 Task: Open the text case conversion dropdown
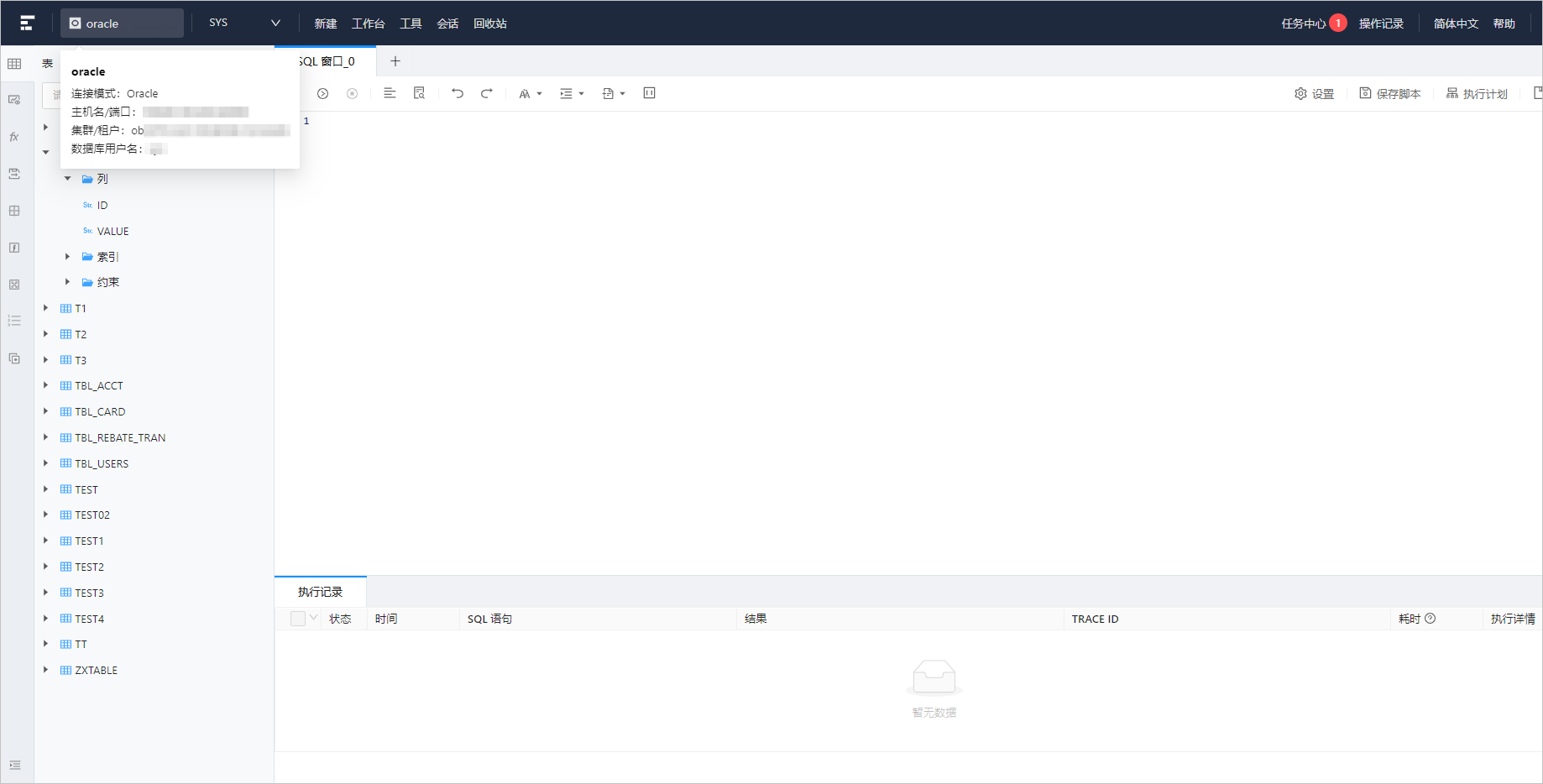pyautogui.click(x=531, y=94)
